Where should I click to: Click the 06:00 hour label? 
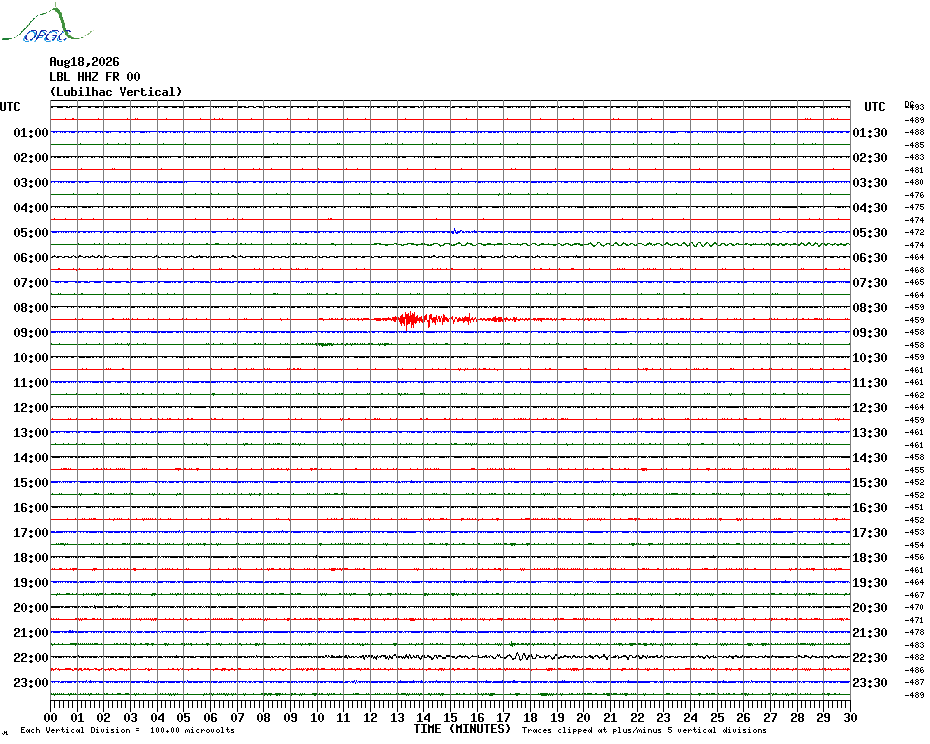pos(31,257)
